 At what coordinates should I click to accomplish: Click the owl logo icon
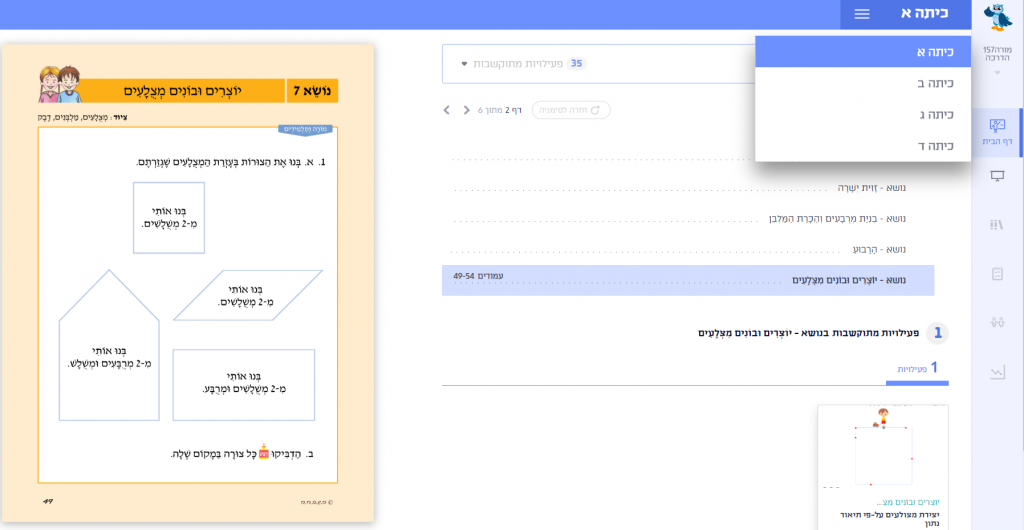(x=997, y=18)
